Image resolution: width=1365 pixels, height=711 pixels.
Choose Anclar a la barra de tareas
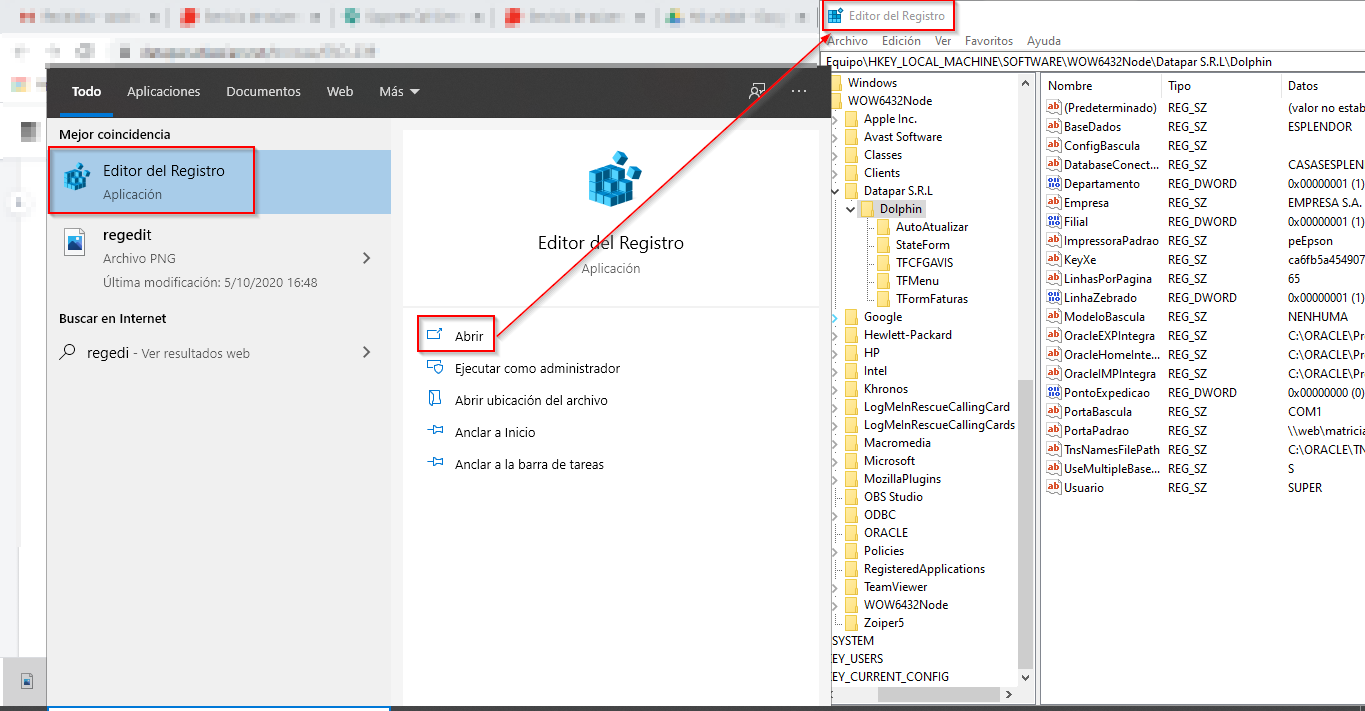point(529,464)
